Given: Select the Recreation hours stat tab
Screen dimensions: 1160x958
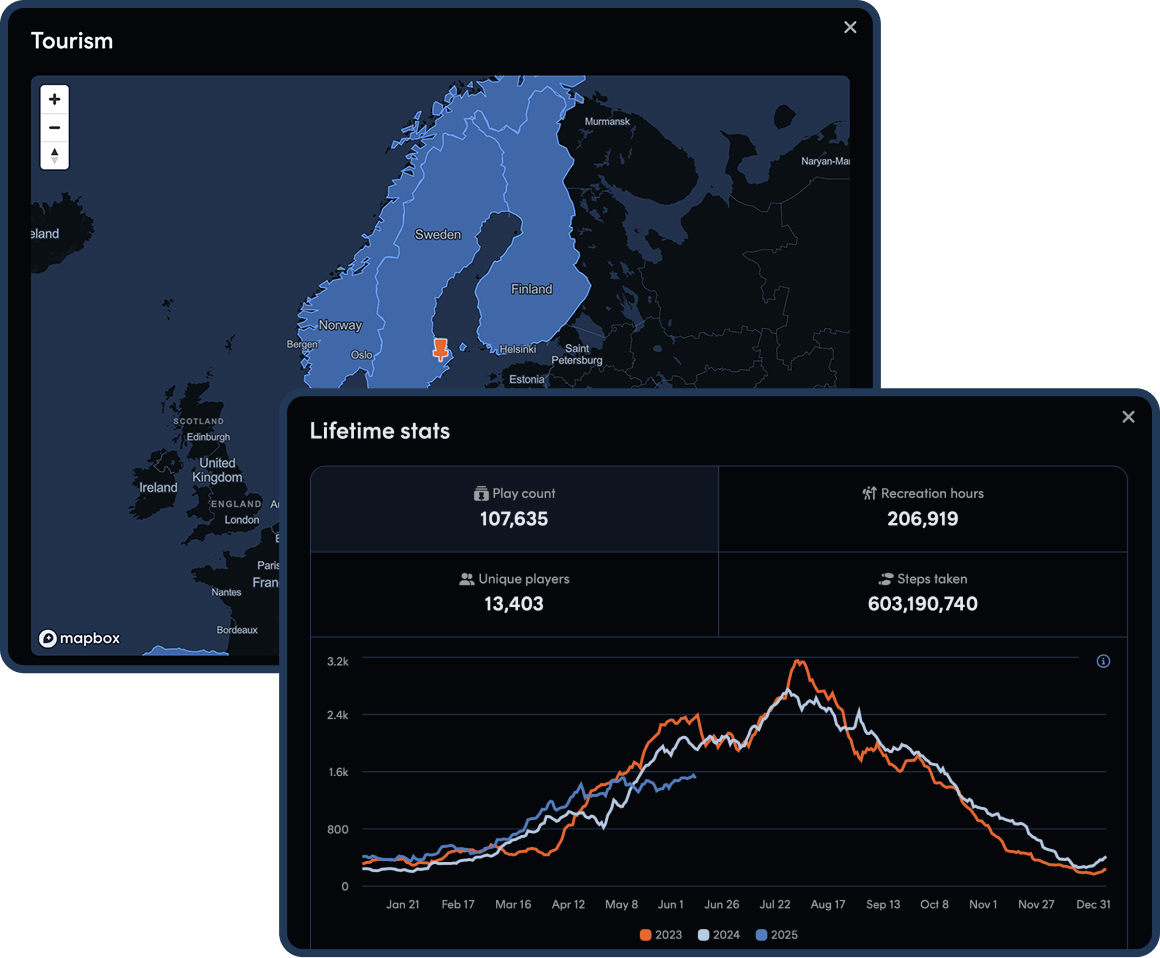Looking at the screenshot, I should [922, 508].
